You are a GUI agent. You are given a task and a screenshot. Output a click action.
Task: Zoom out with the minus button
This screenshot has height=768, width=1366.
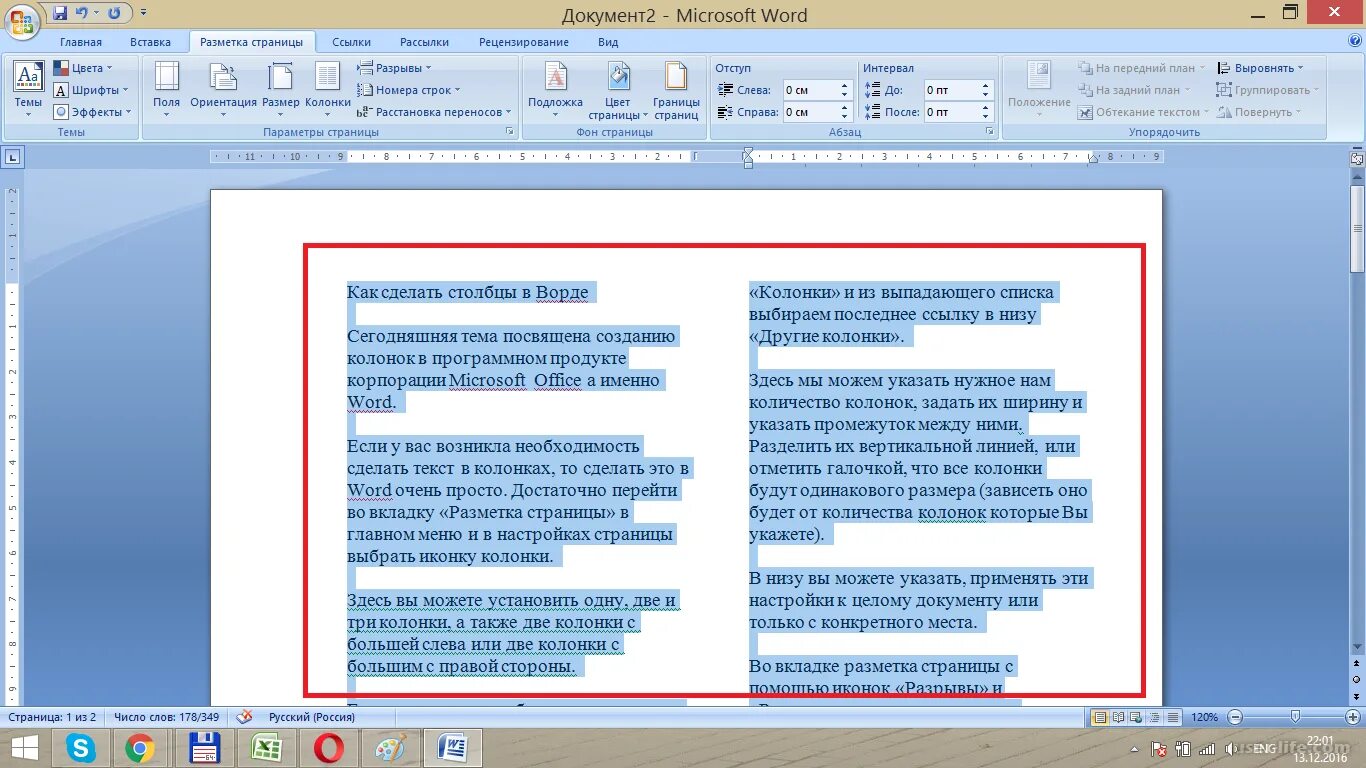(x=1236, y=717)
